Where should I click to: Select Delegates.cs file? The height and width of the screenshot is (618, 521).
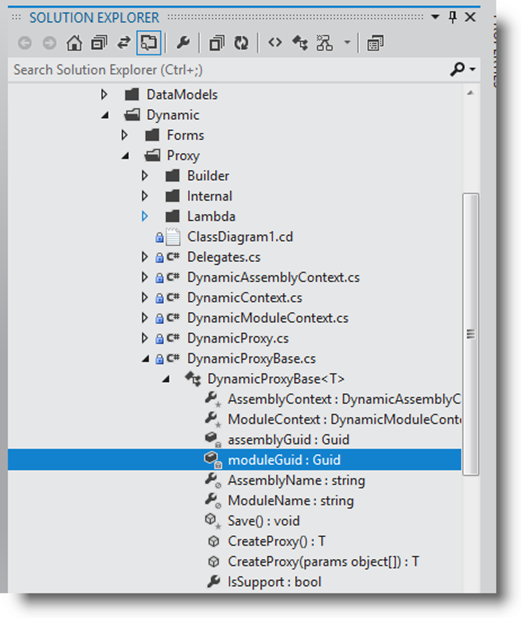click(223, 257)
